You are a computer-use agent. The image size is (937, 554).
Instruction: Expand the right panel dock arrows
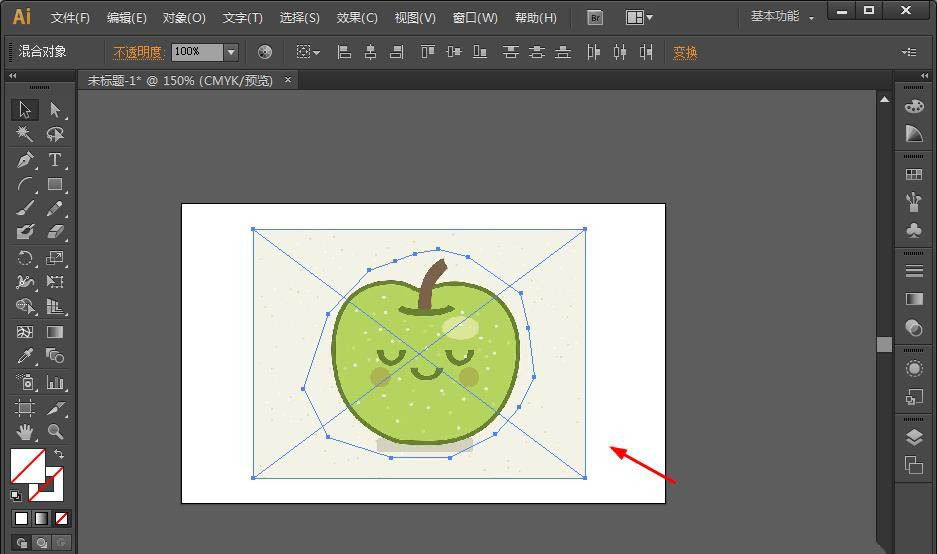pyautogui.click(x=924, y=75)
